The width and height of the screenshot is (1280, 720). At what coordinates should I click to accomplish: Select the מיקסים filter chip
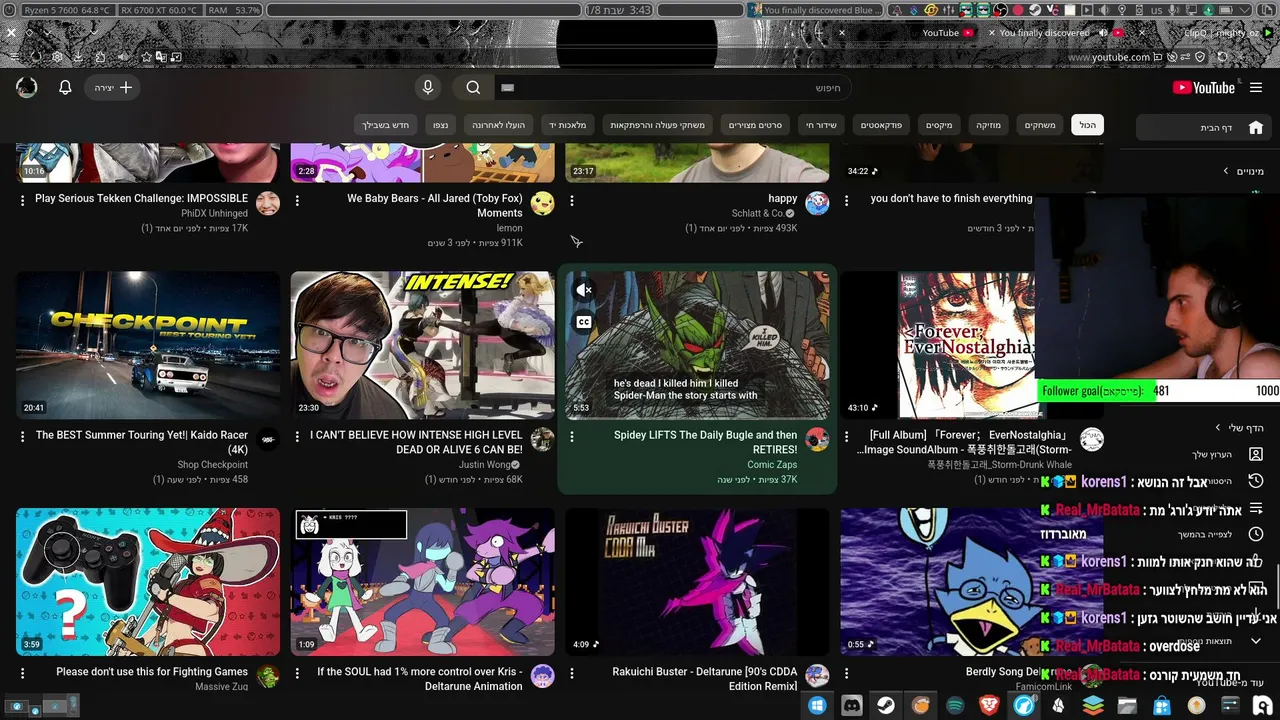pos(939,125)
